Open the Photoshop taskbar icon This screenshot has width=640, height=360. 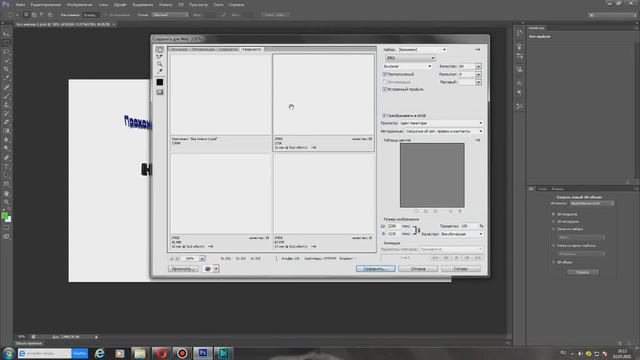[x=203, y=353]
